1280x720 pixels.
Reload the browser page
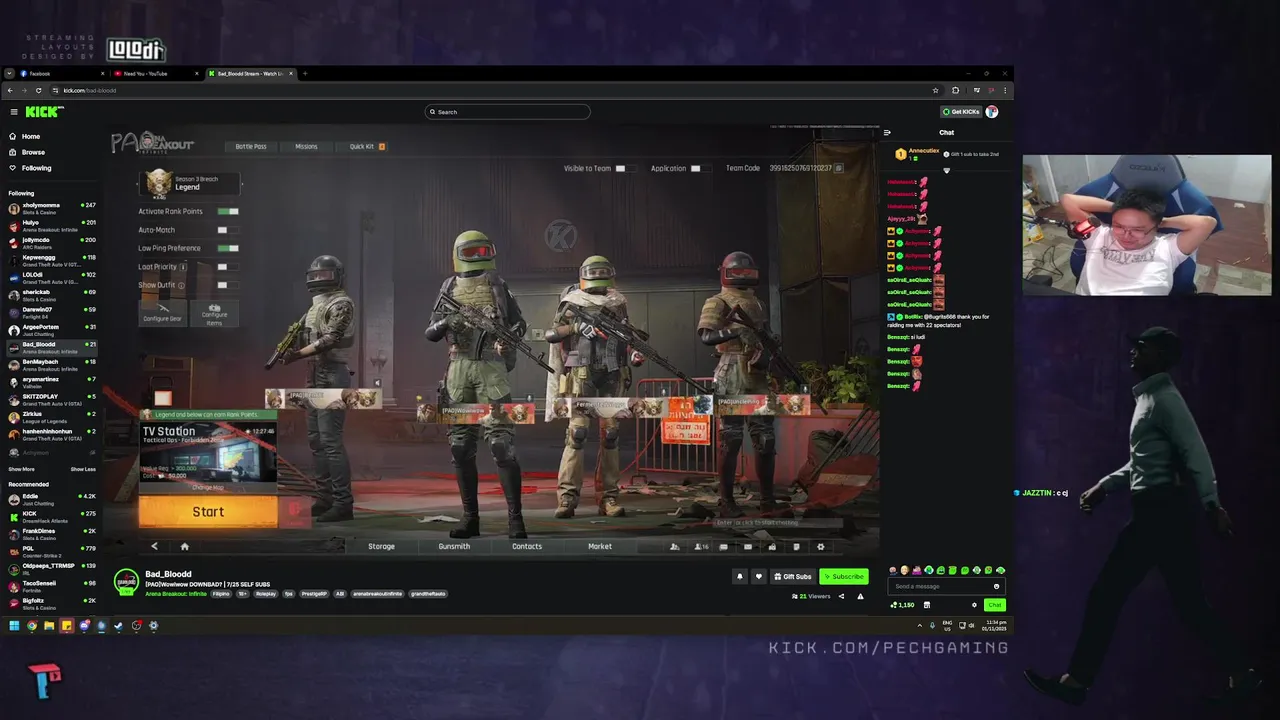39,90
